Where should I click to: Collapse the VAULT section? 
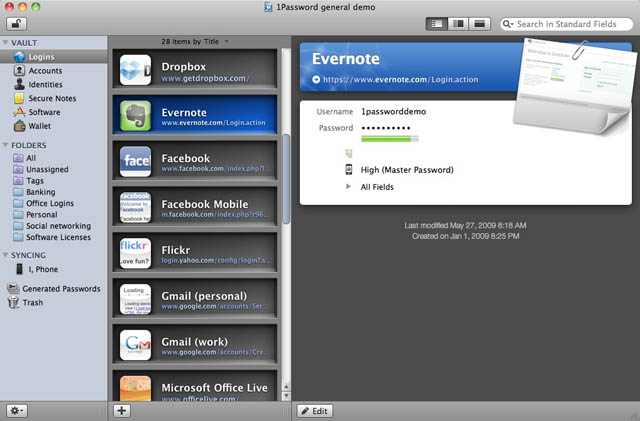point(5,42)
